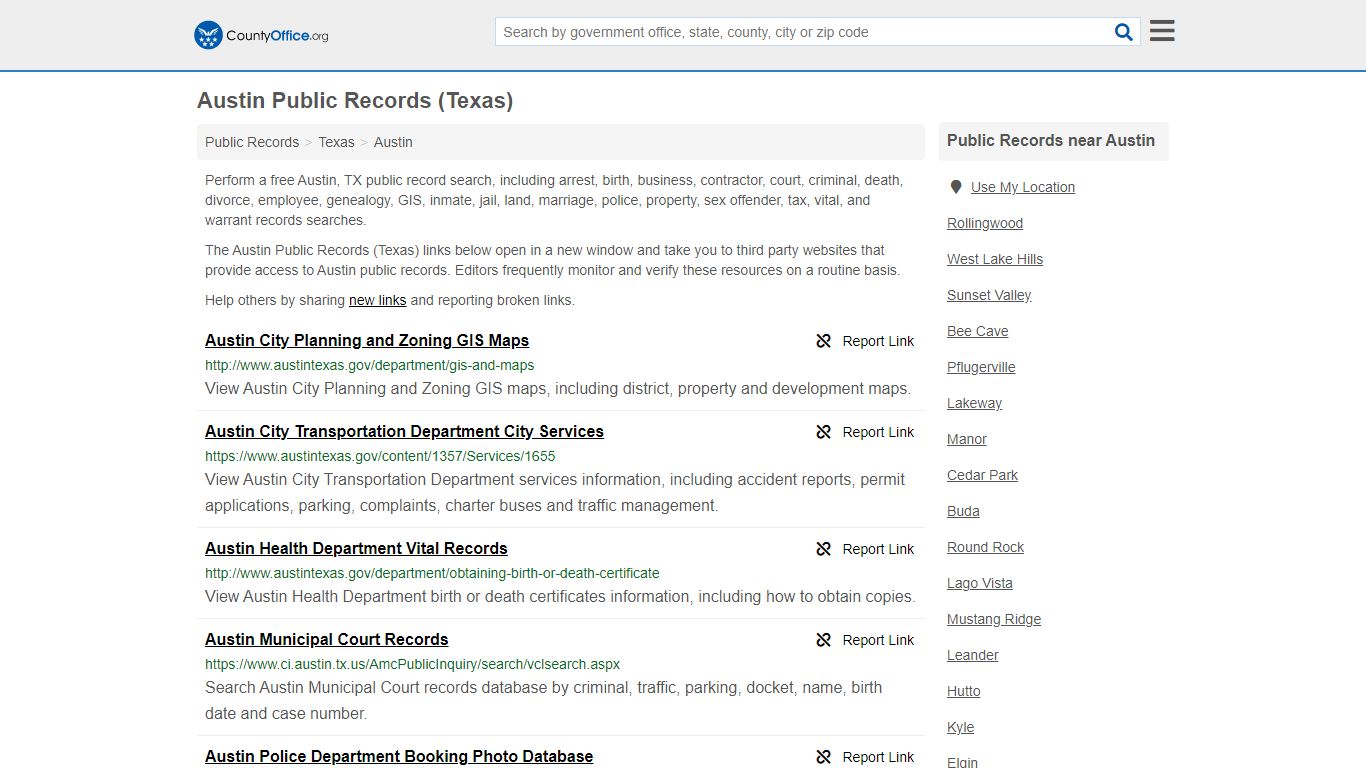Click broken-link icon for Transportation Department City Services
Image resolution: width=1366 pixels, height=768 pixels.
click(x=824, y=432)
